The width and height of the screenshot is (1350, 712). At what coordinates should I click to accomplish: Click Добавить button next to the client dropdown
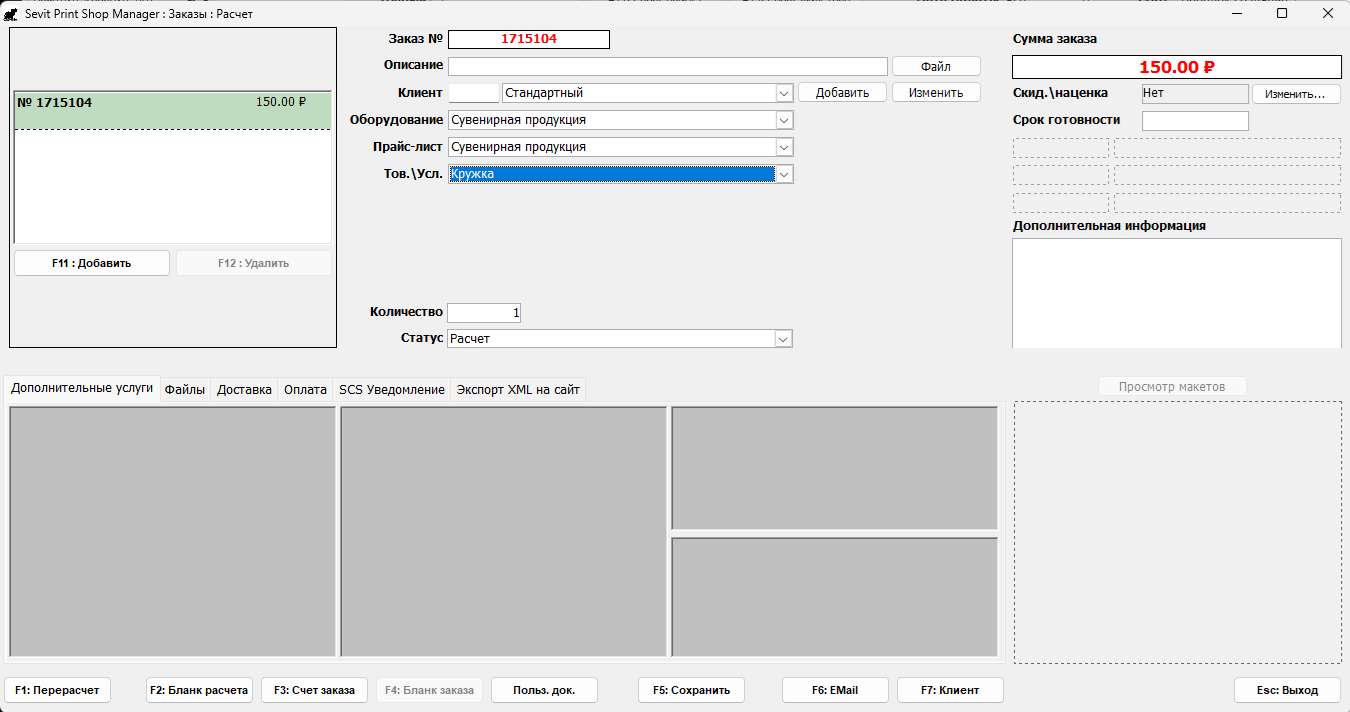[842, 93]
